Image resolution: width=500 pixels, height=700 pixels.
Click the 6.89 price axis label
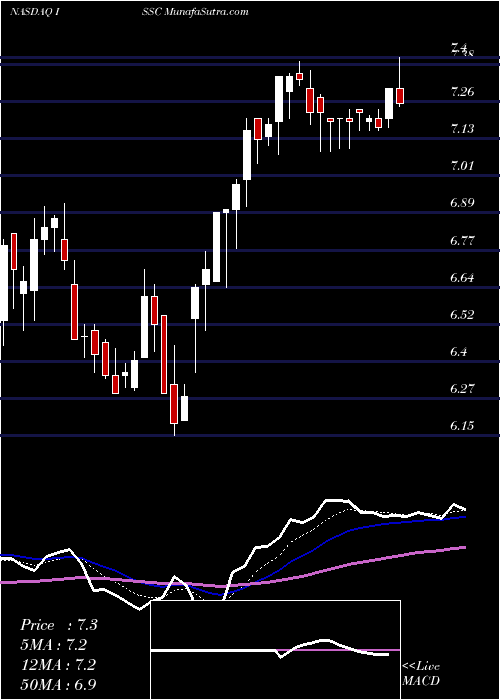[x=462, y=204]
